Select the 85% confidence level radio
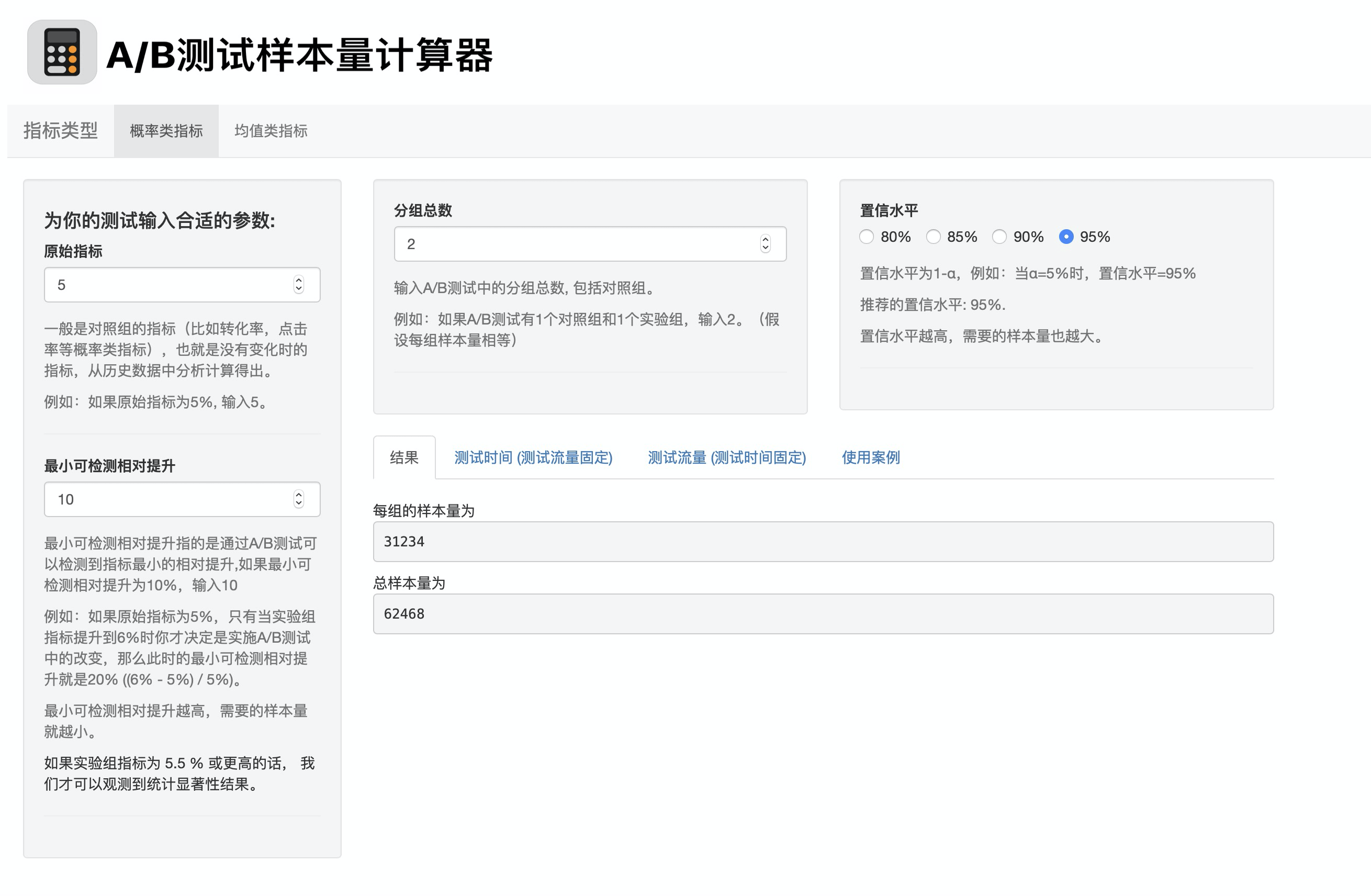 [933, 237]
